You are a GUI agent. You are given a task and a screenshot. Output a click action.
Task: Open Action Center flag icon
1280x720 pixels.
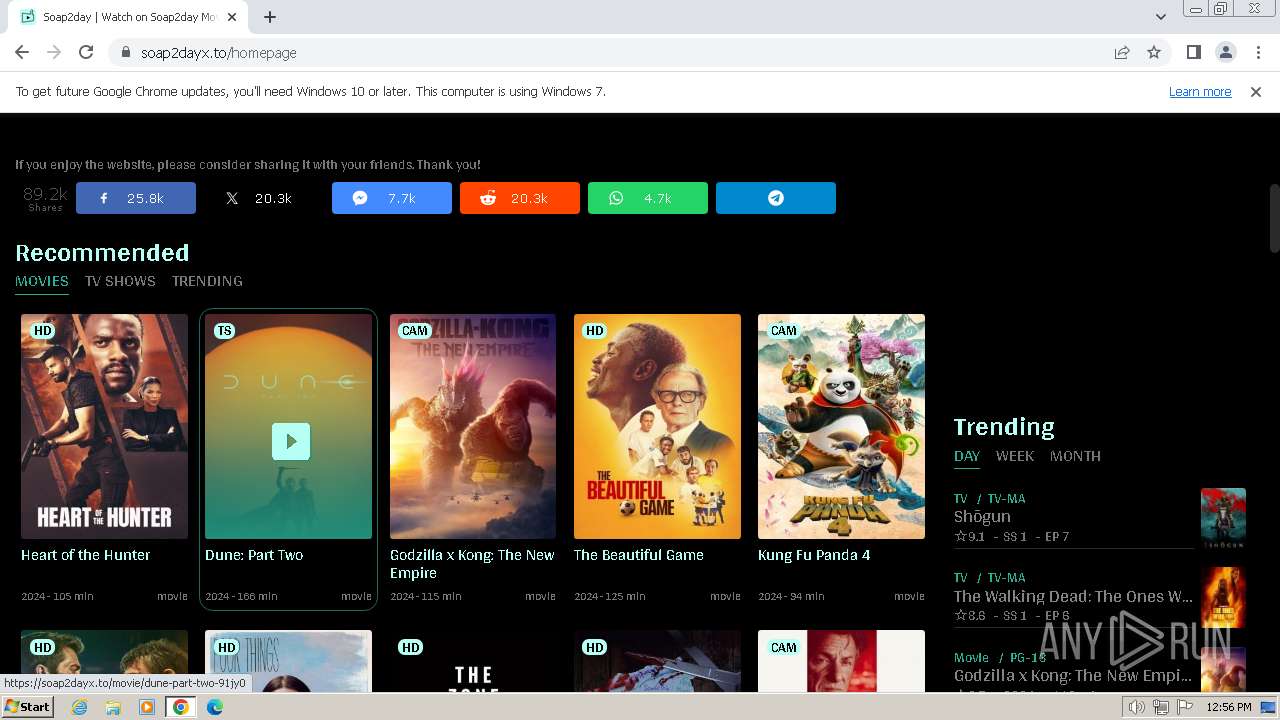click(x=1184, y=707)
